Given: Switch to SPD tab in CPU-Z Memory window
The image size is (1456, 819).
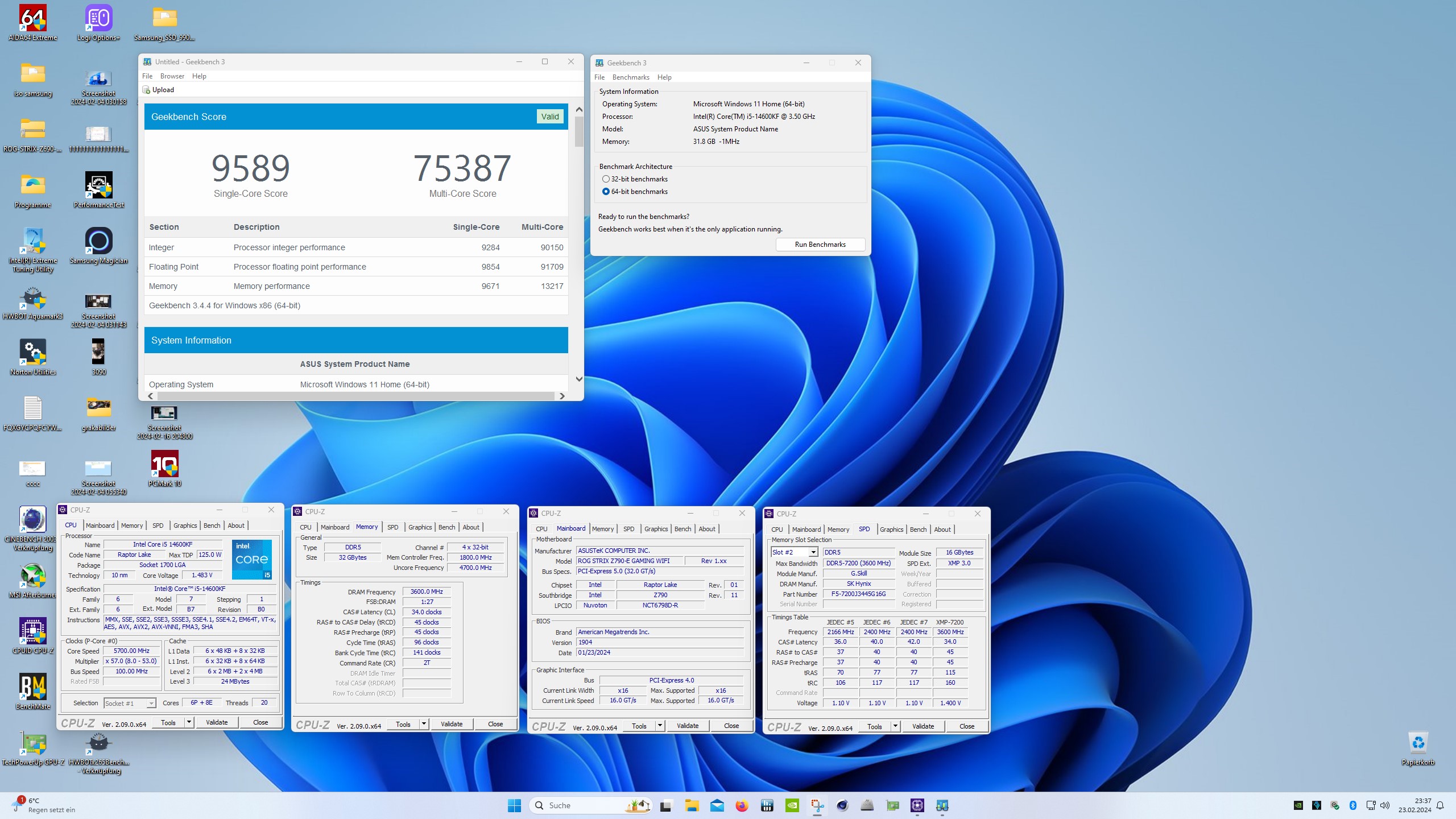Looking at the screenshot, I should pyautogui.click(x=392, y=527).
